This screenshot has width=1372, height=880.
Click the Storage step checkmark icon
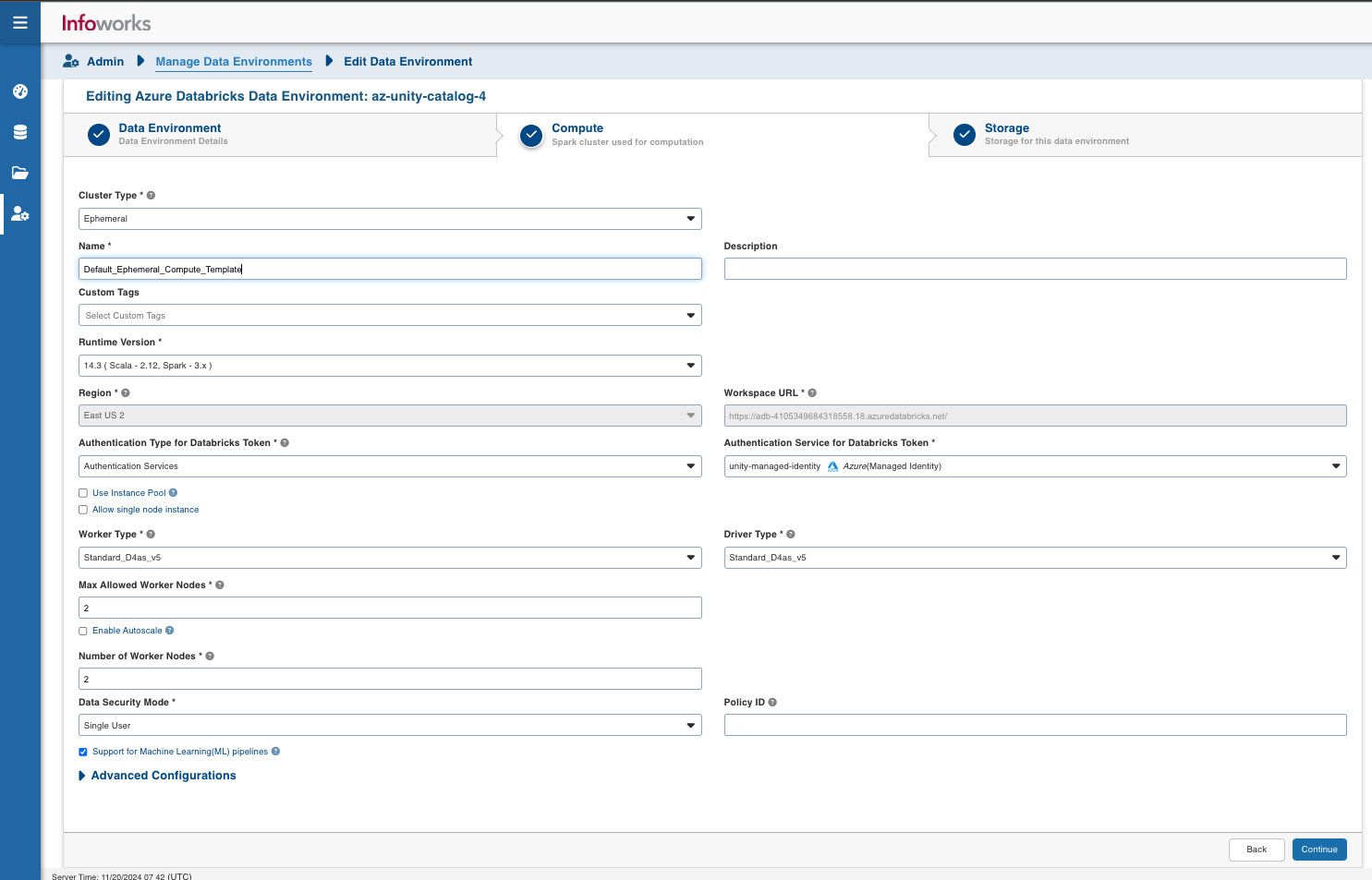(x=965, y=135)
